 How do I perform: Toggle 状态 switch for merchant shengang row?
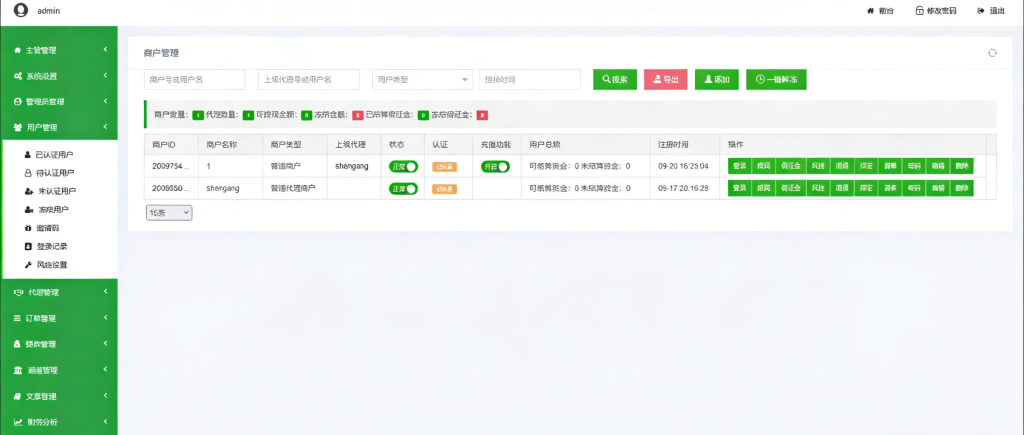coord(403,189)
